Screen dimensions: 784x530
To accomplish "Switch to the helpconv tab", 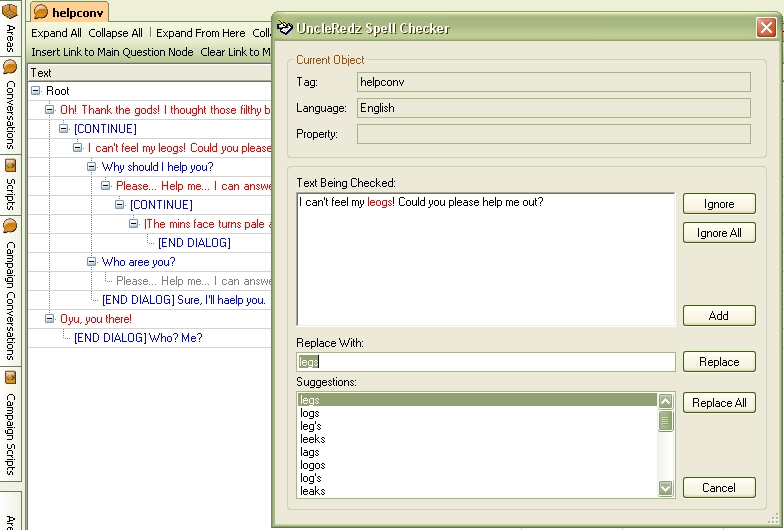I will coord(68,12).
